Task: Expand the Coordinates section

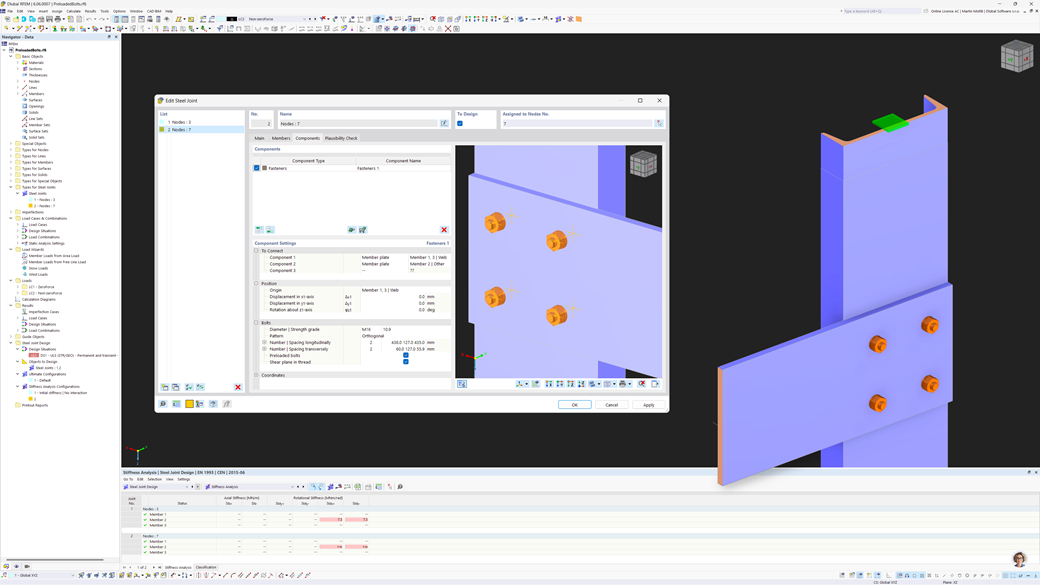Action: pos(257,375)
